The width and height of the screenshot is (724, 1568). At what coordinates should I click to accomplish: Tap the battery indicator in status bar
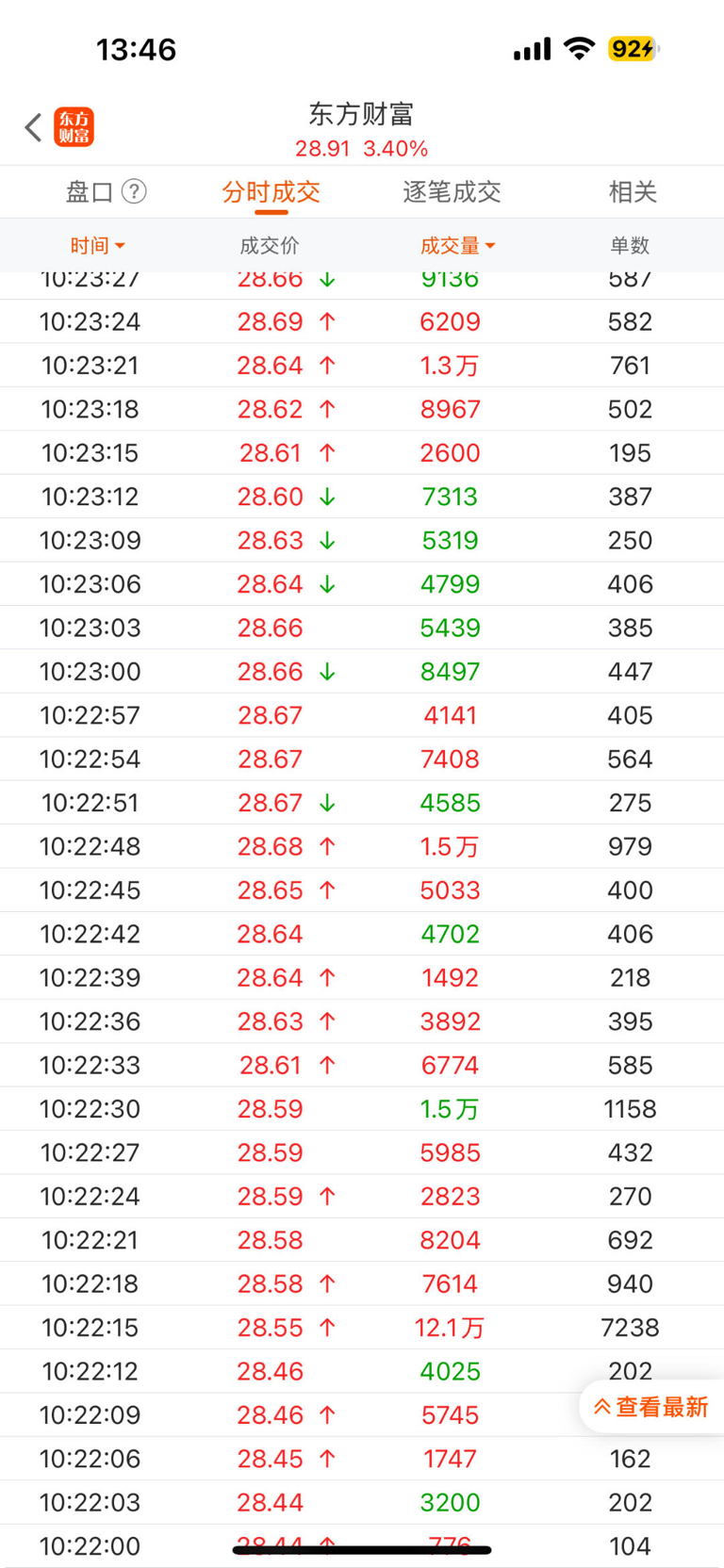pos(633,49)
